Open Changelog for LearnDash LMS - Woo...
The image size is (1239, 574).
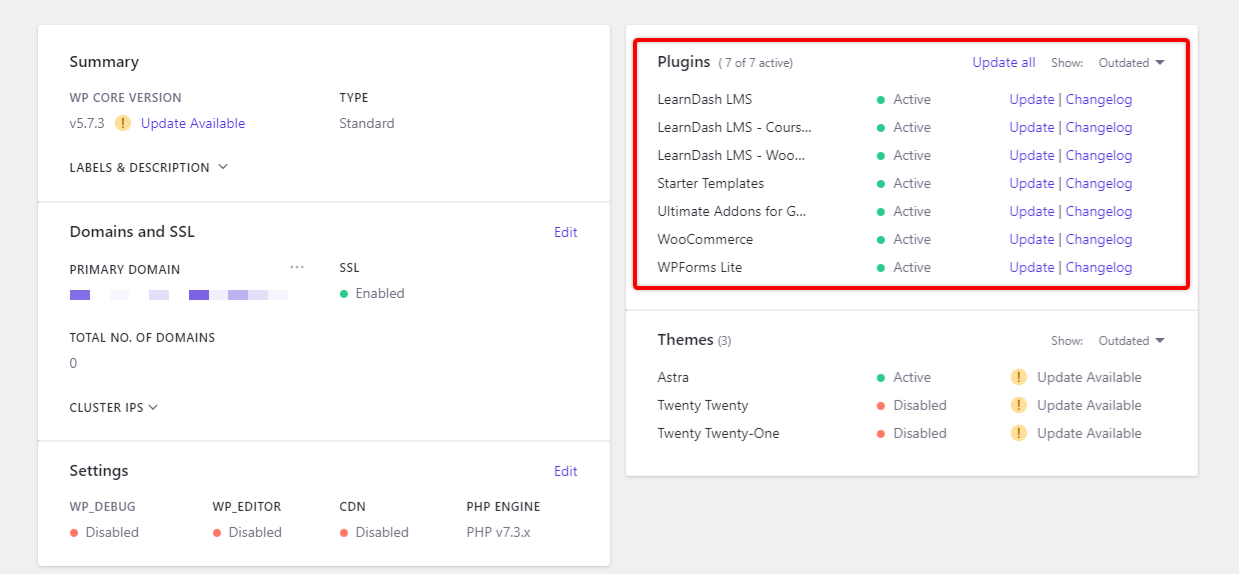(x=1099, y=155)
